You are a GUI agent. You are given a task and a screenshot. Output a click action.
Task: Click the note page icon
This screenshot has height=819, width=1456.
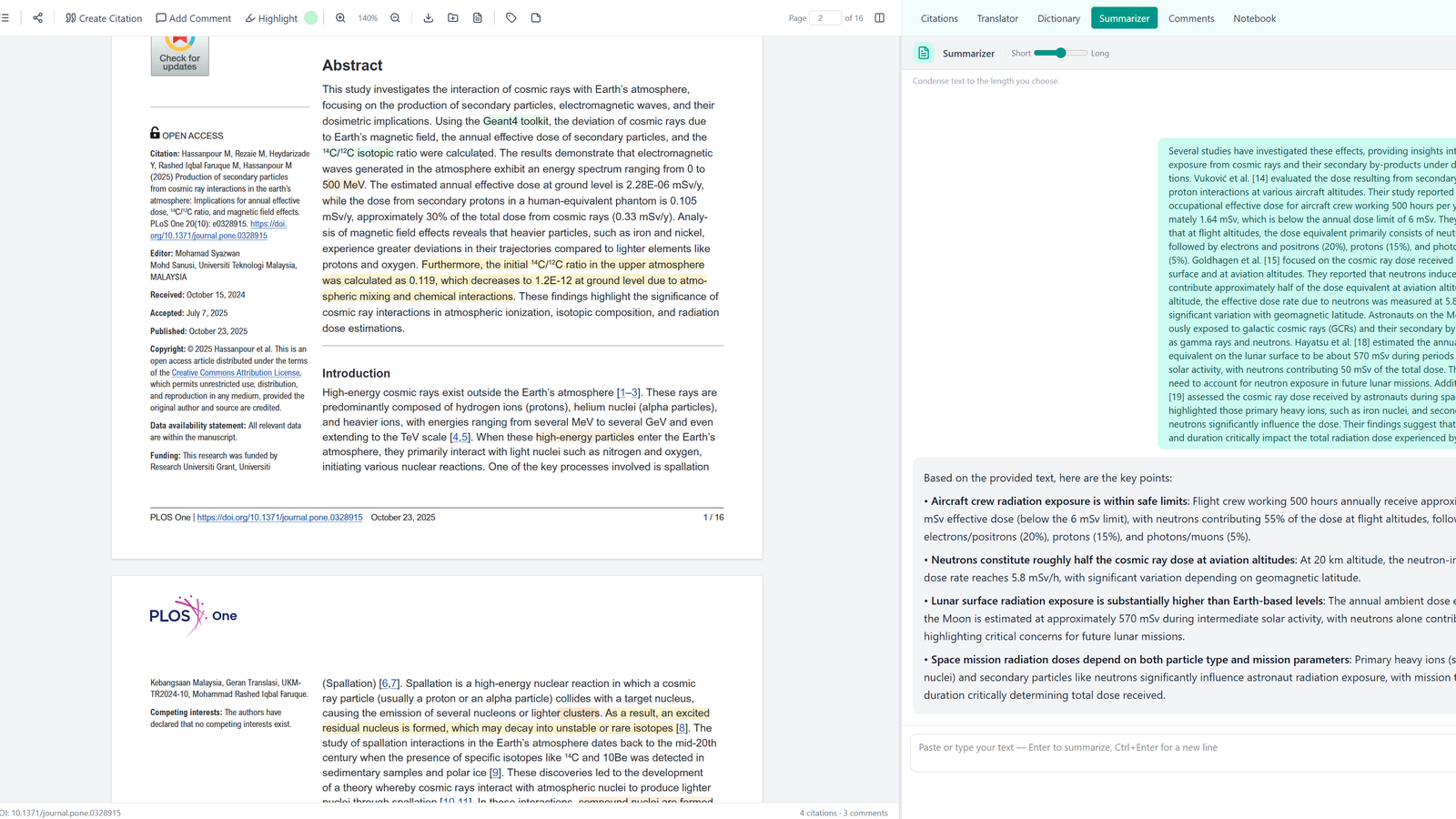click(535, 17)
